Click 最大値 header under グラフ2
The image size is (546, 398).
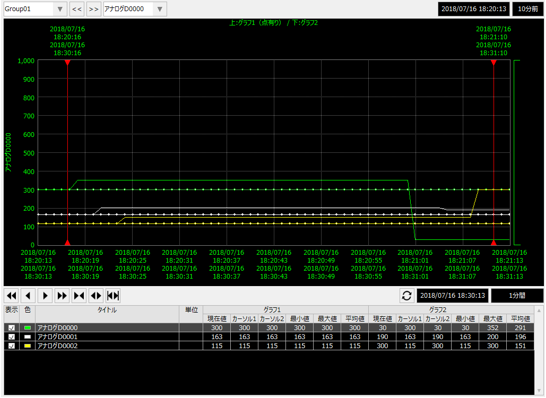pyautogui.click(x=493, y=319)
